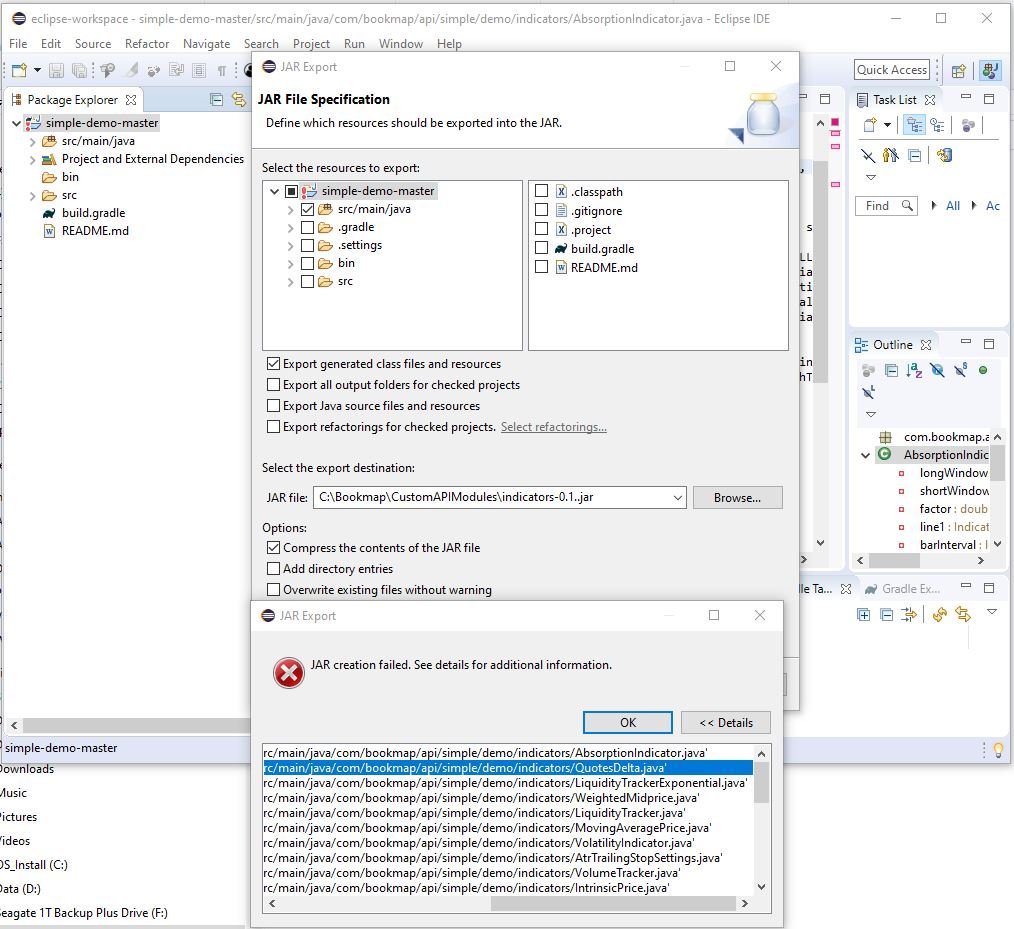Viewport: 1014px width, 929px height.
Task: Expand the .gradle folder in export tree
Action: tap(290, 227)
